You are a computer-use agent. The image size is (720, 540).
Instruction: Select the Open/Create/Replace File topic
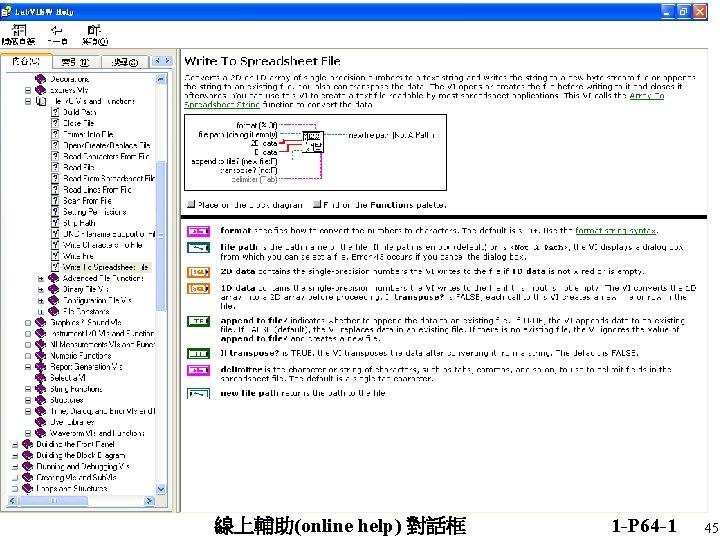click(107, 145)
